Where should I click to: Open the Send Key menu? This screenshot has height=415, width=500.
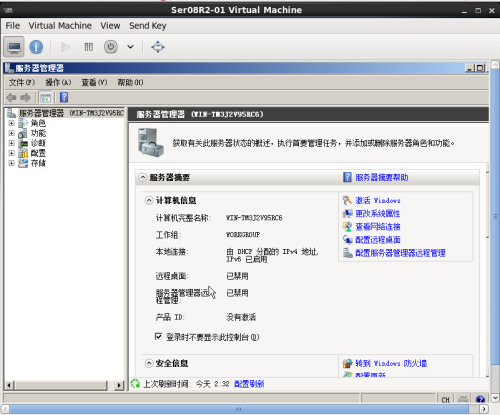pyautogui.click(x=148, y=26)
